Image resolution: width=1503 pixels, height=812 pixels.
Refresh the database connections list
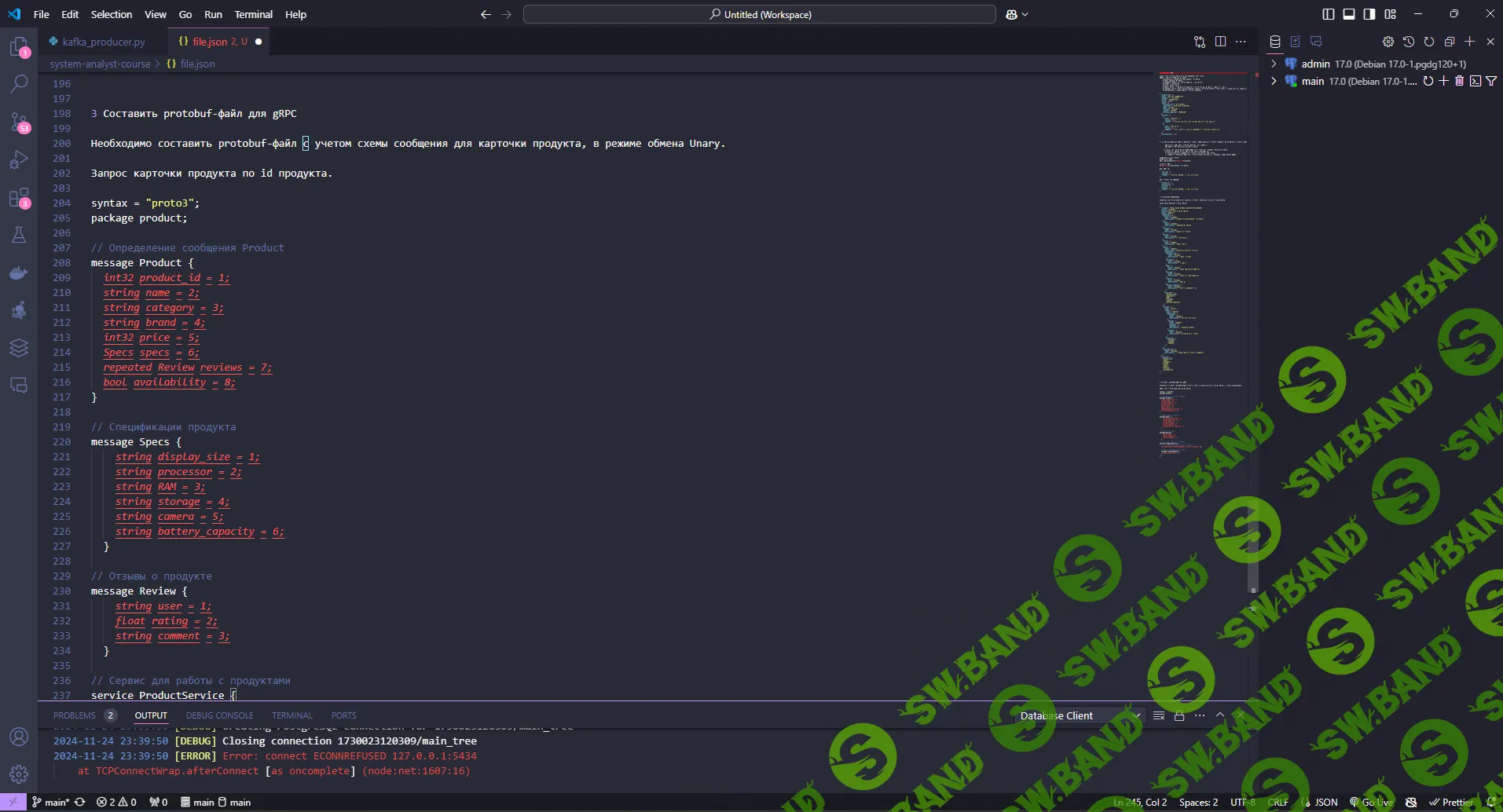point(1429,42)
